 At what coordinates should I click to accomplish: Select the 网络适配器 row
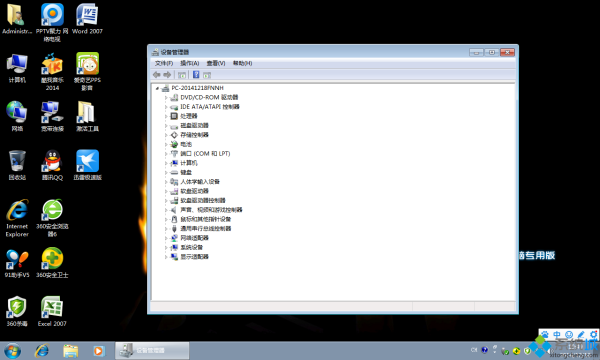pos(194,238)
